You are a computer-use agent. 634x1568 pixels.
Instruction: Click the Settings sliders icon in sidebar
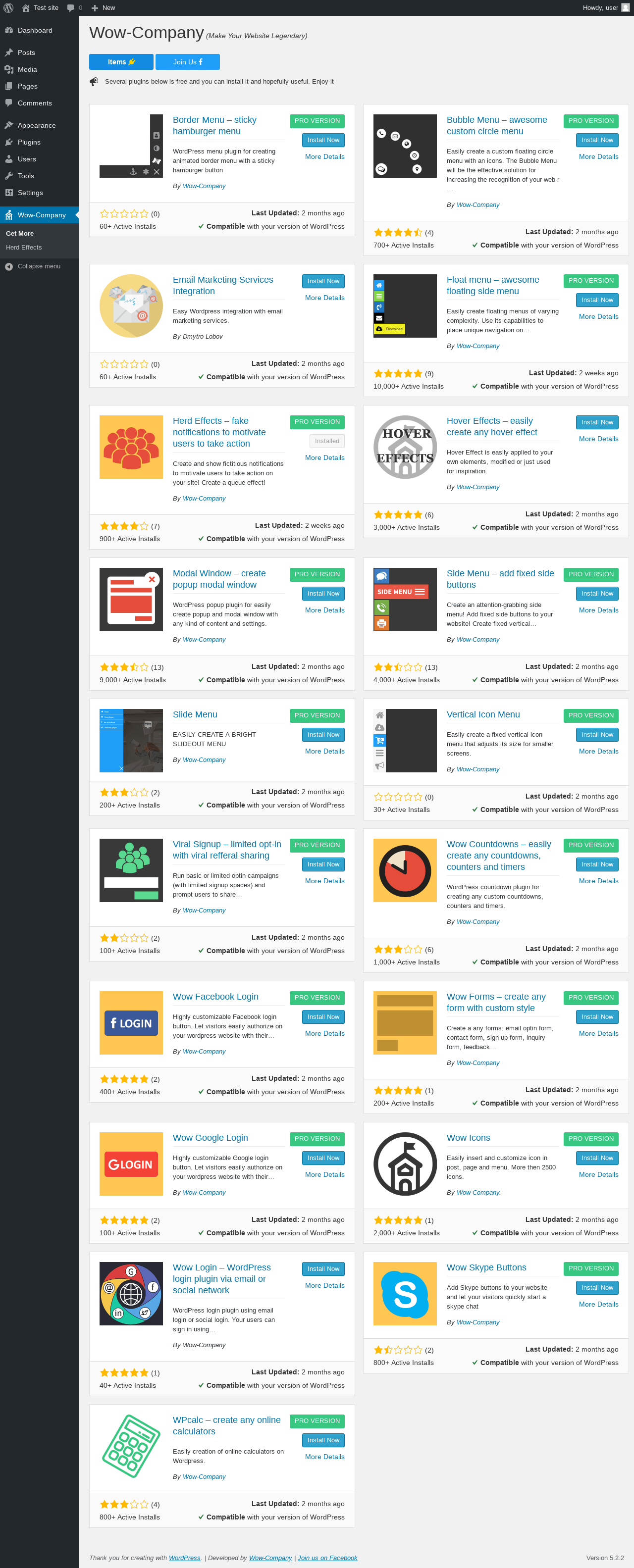[x=9, y=193]
